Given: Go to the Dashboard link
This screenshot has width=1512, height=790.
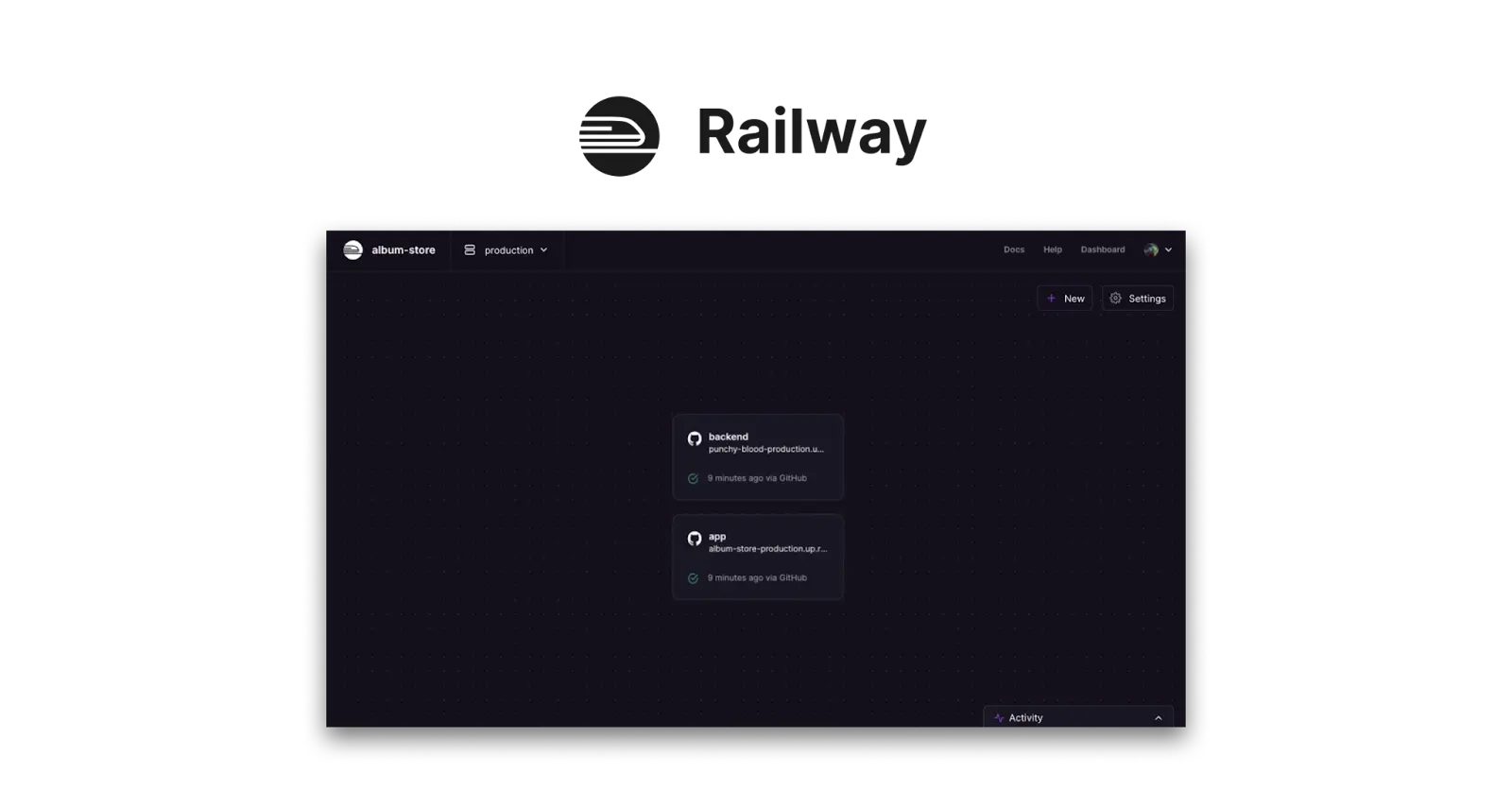Looking at the screenshot, I should [1103, 249].
